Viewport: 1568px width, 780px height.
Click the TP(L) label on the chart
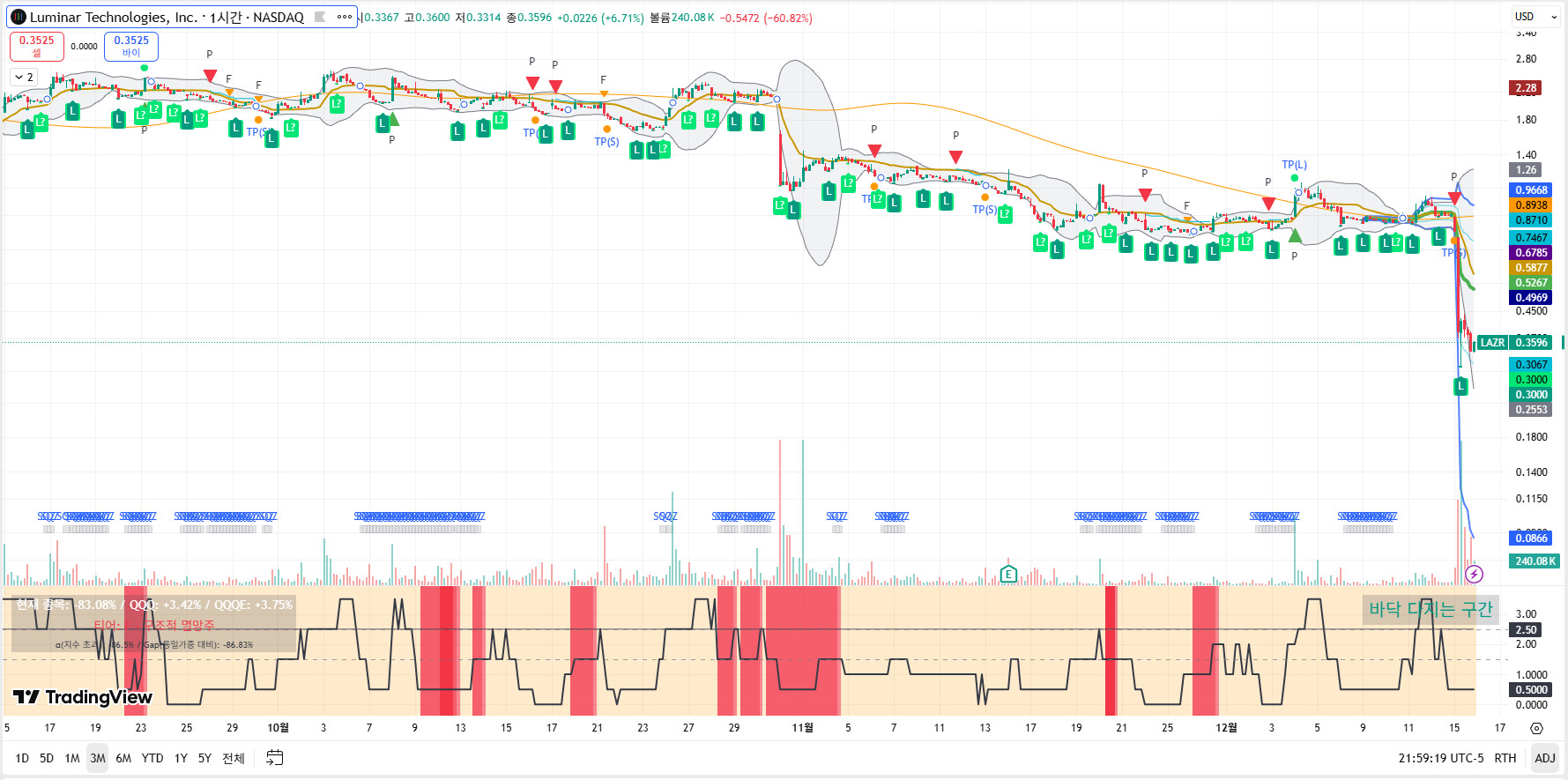1294,165
